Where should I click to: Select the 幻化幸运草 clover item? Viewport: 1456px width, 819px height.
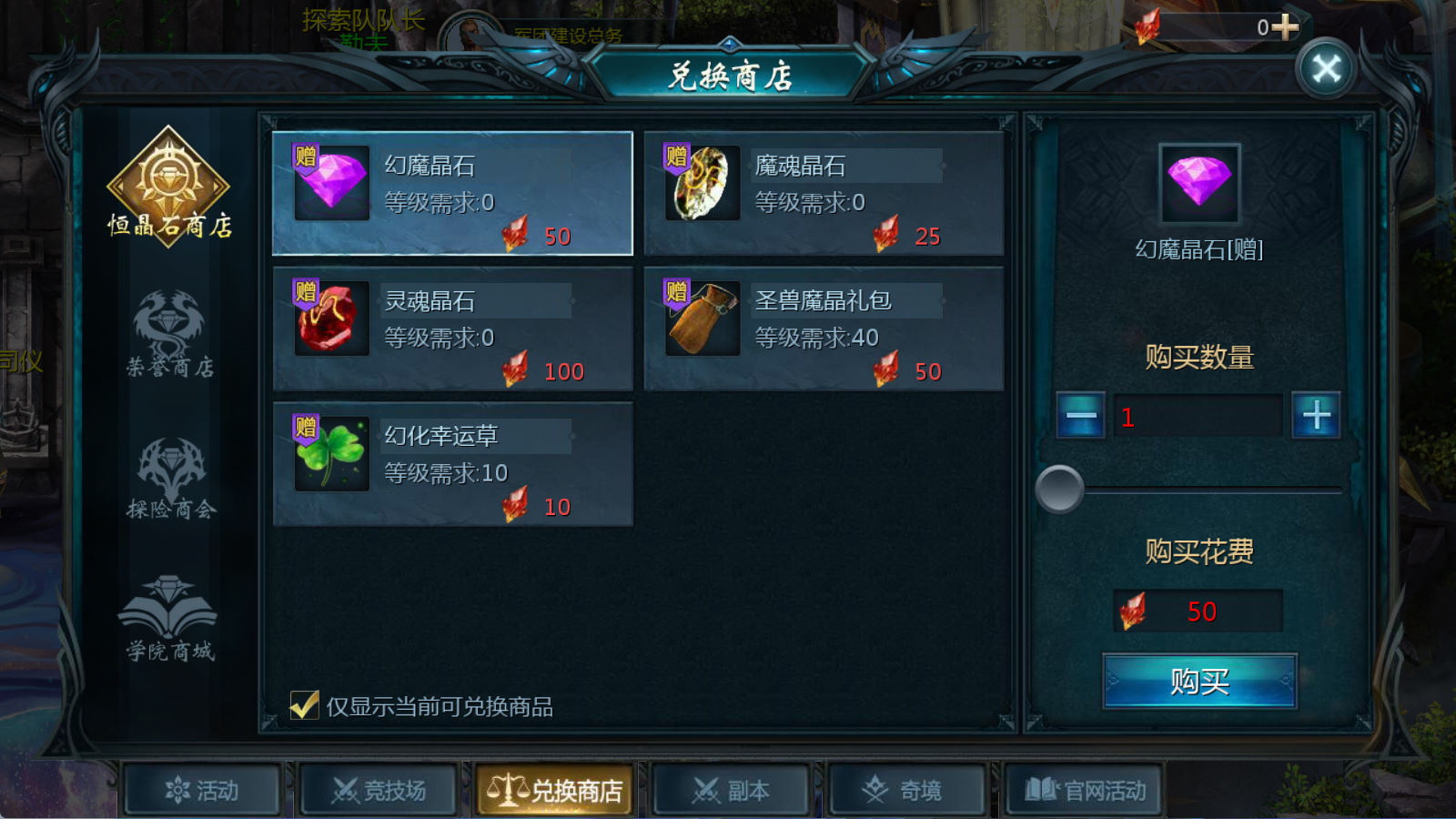452,464
